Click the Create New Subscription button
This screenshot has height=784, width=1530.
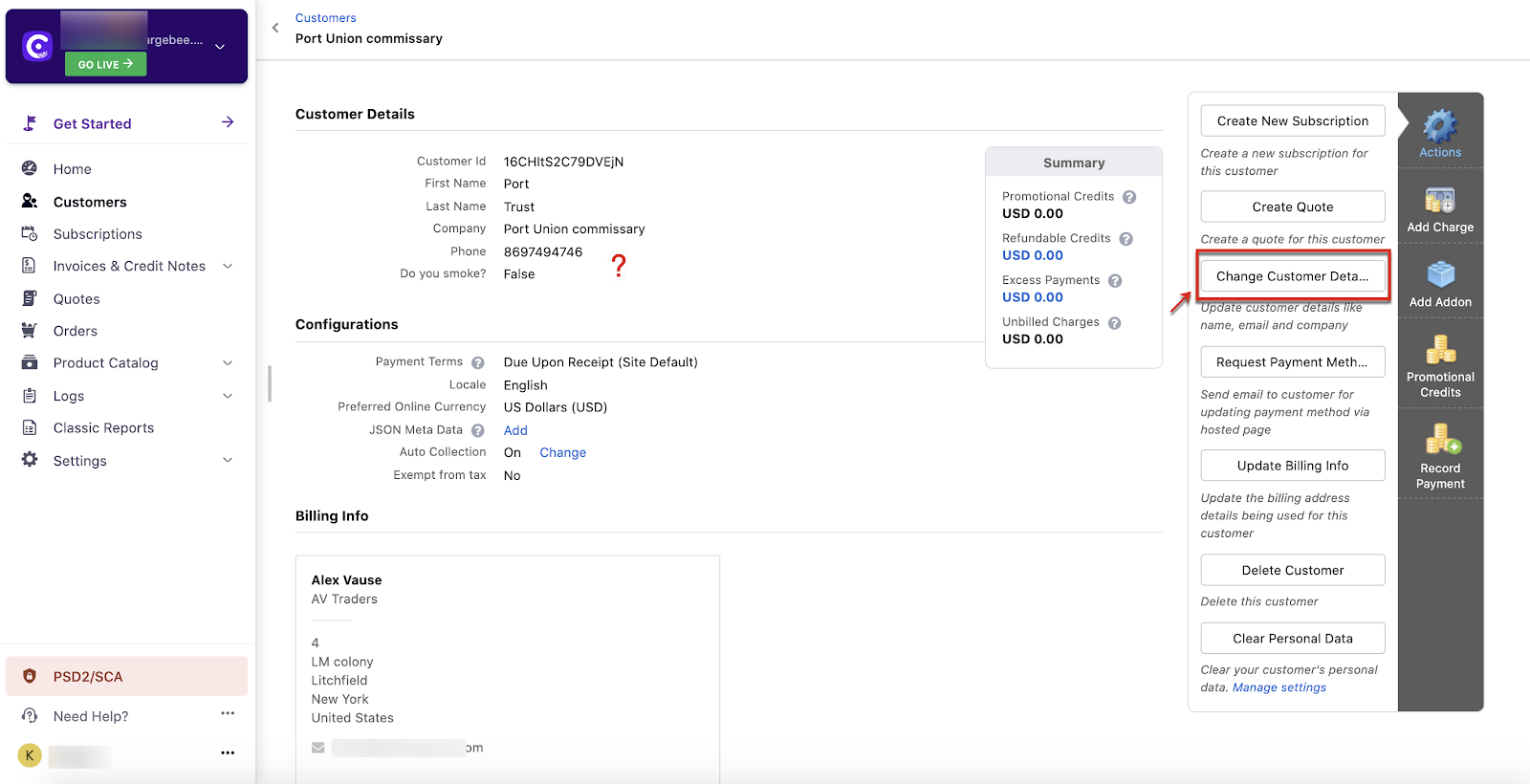(x=1292, y=121)
